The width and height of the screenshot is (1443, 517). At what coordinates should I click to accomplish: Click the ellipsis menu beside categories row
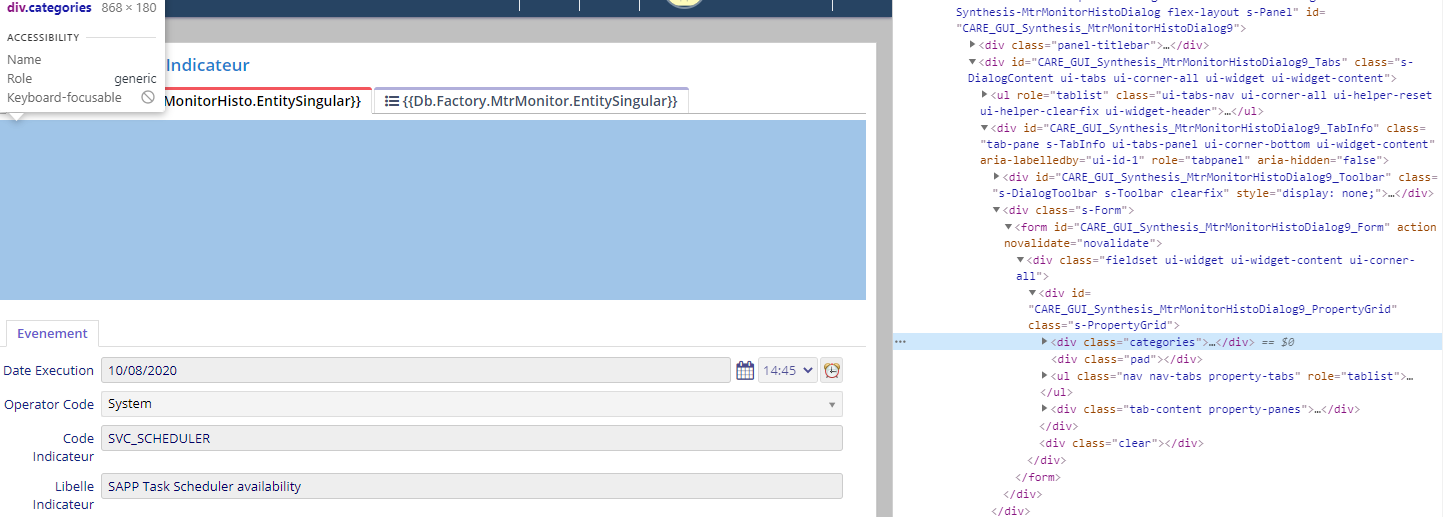click(x=900, y=342)
